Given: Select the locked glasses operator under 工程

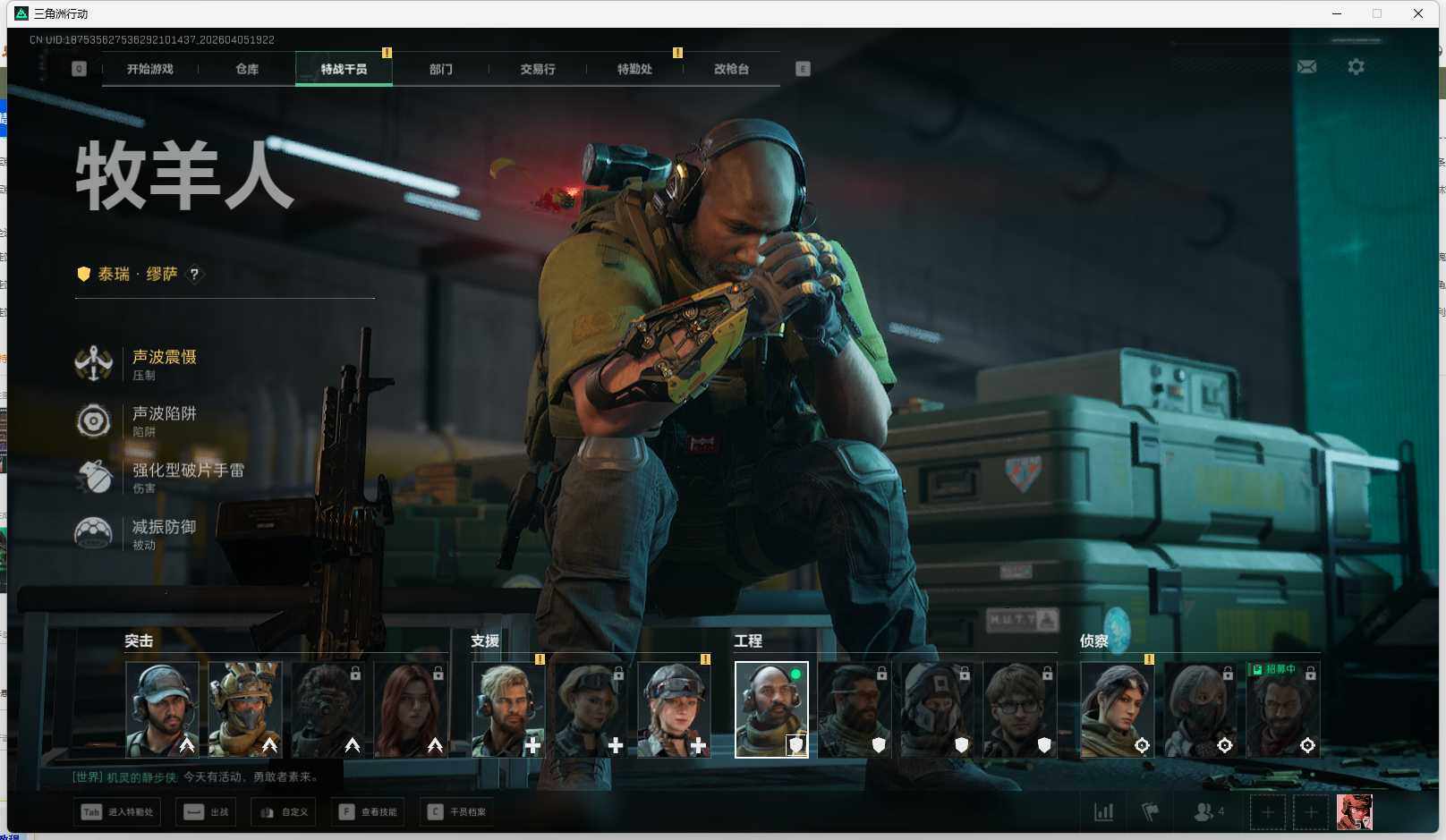Looking at the screenshot, I should (x=1020, y=709).
